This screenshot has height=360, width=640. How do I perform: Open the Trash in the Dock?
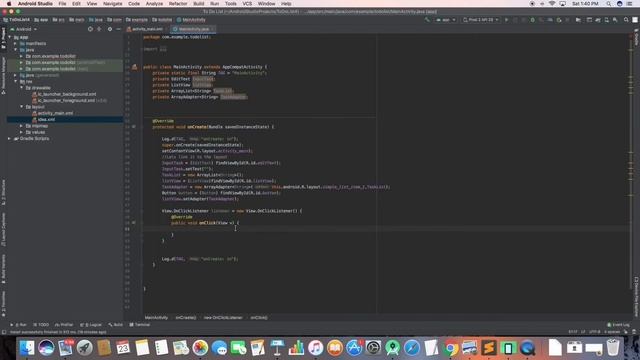613,348
